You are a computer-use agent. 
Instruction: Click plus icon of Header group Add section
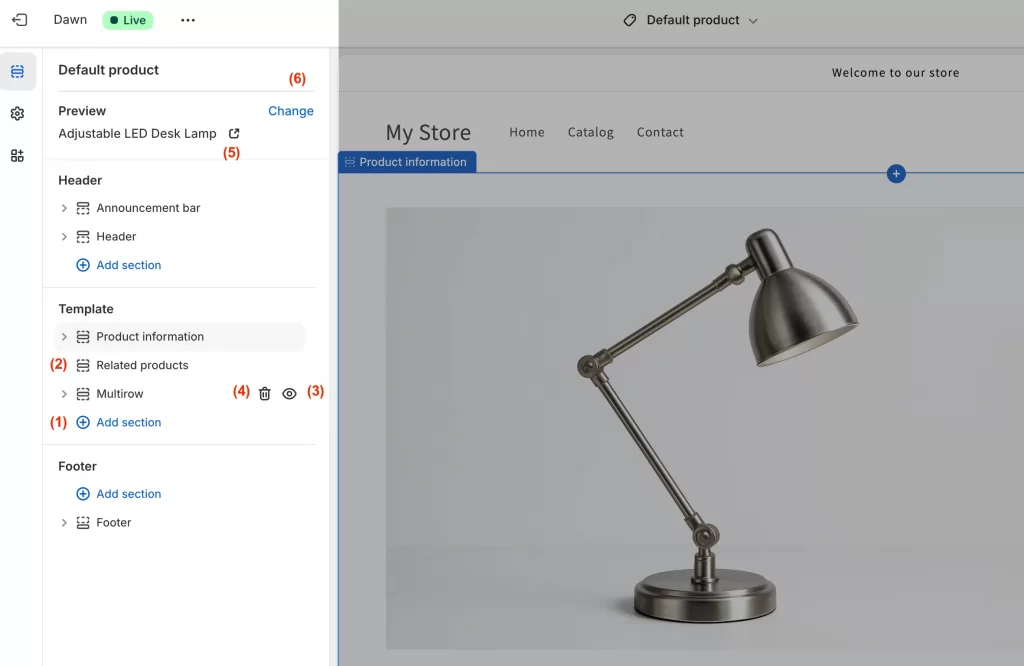pos(83,265)
